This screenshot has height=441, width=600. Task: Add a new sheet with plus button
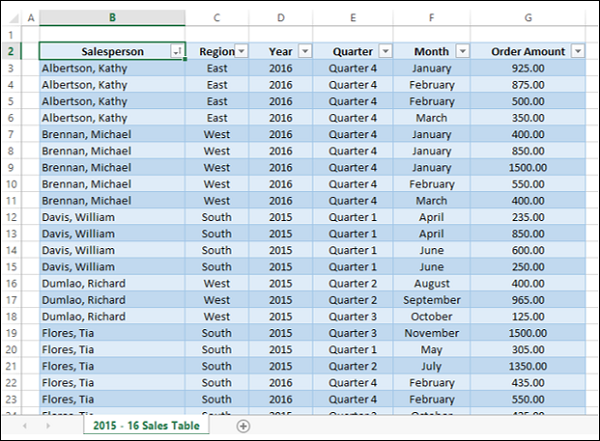[243, 426]
